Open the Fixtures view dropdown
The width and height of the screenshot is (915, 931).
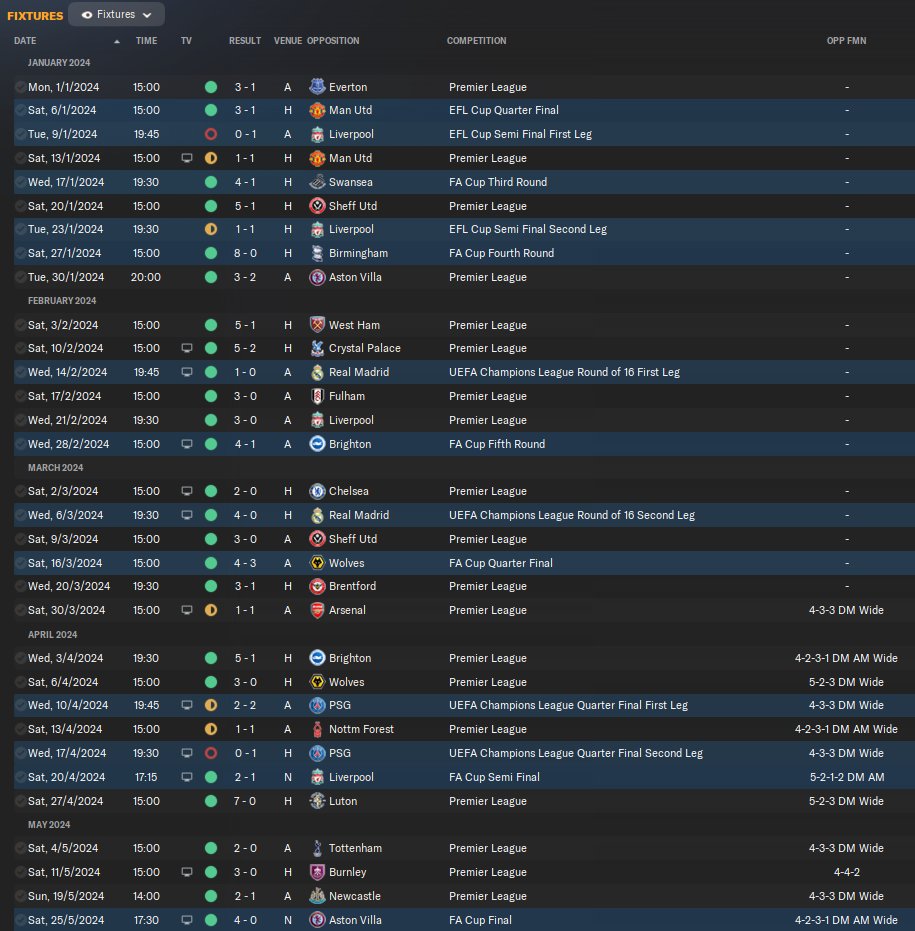116,14
